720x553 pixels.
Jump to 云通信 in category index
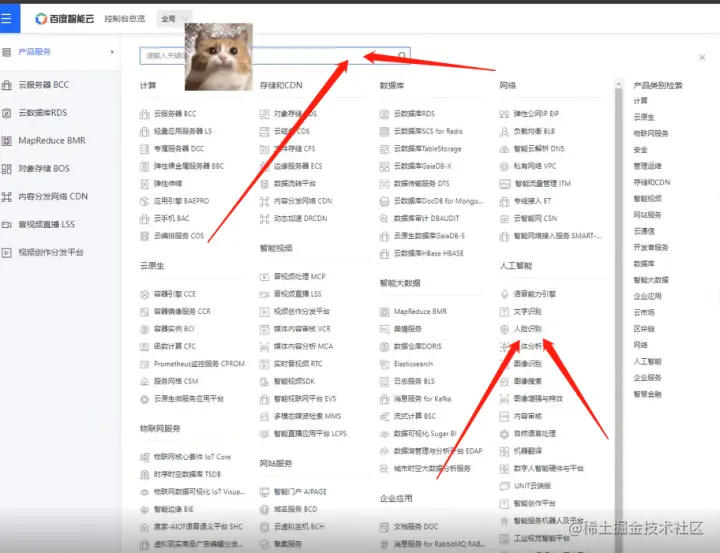click(644, 231)
